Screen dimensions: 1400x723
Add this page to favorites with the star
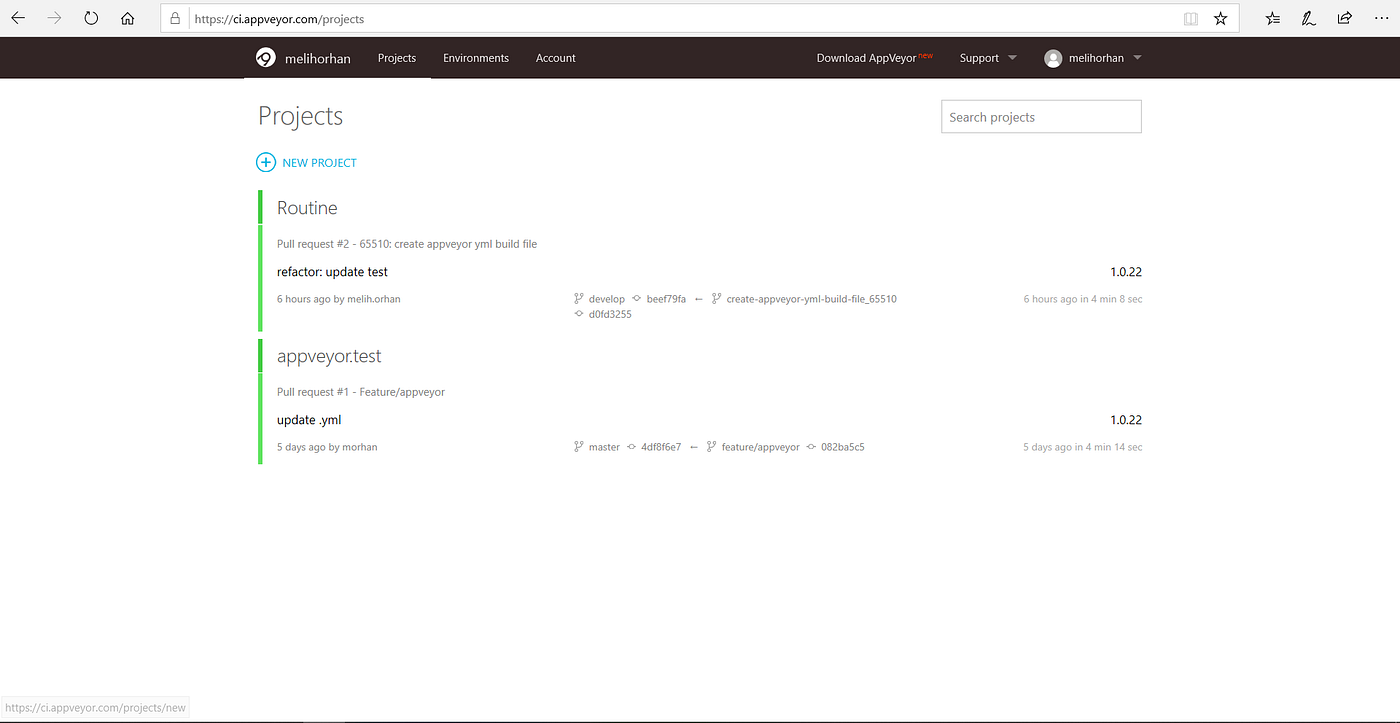click(x=1221, y=18)
